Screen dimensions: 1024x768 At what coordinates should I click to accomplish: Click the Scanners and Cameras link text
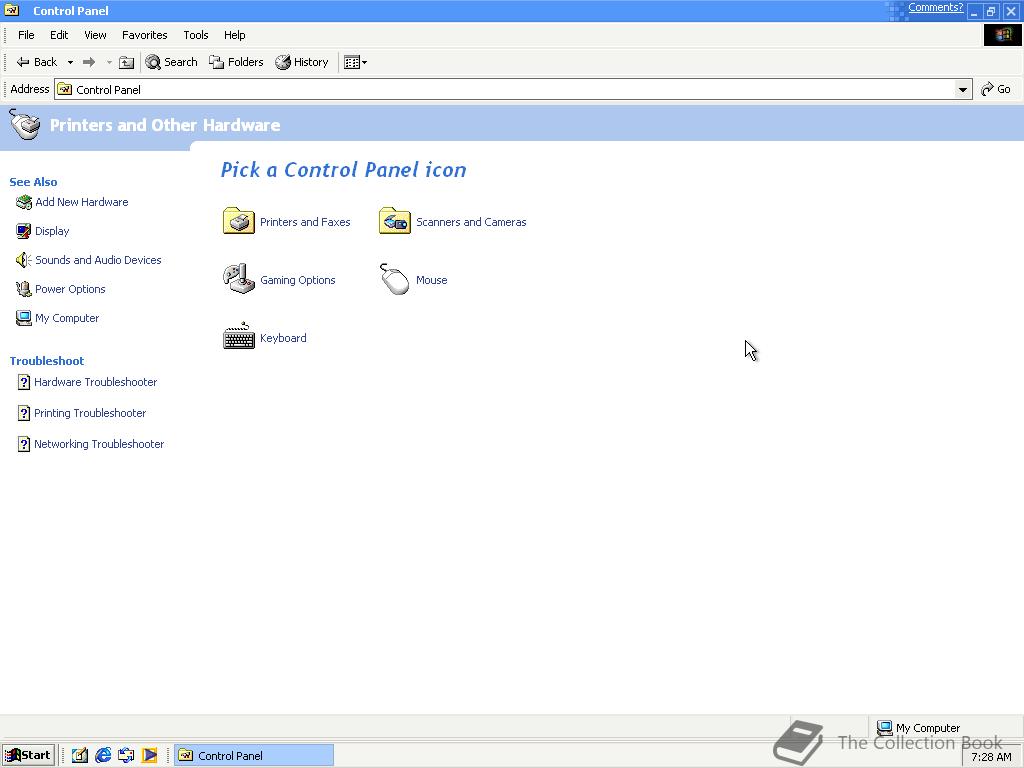click(471, 222)
